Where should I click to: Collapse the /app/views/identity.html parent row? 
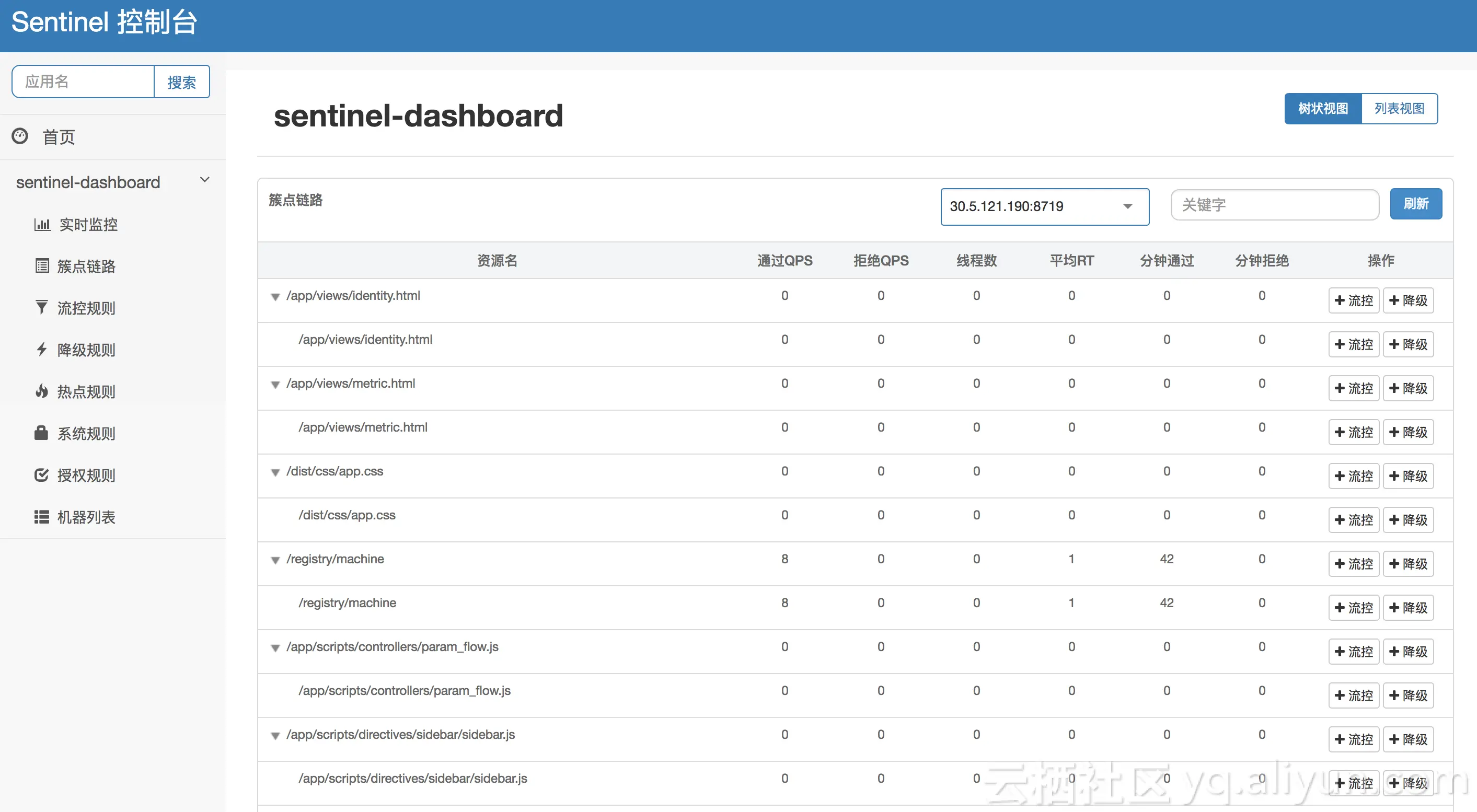(x=276, y=297)
